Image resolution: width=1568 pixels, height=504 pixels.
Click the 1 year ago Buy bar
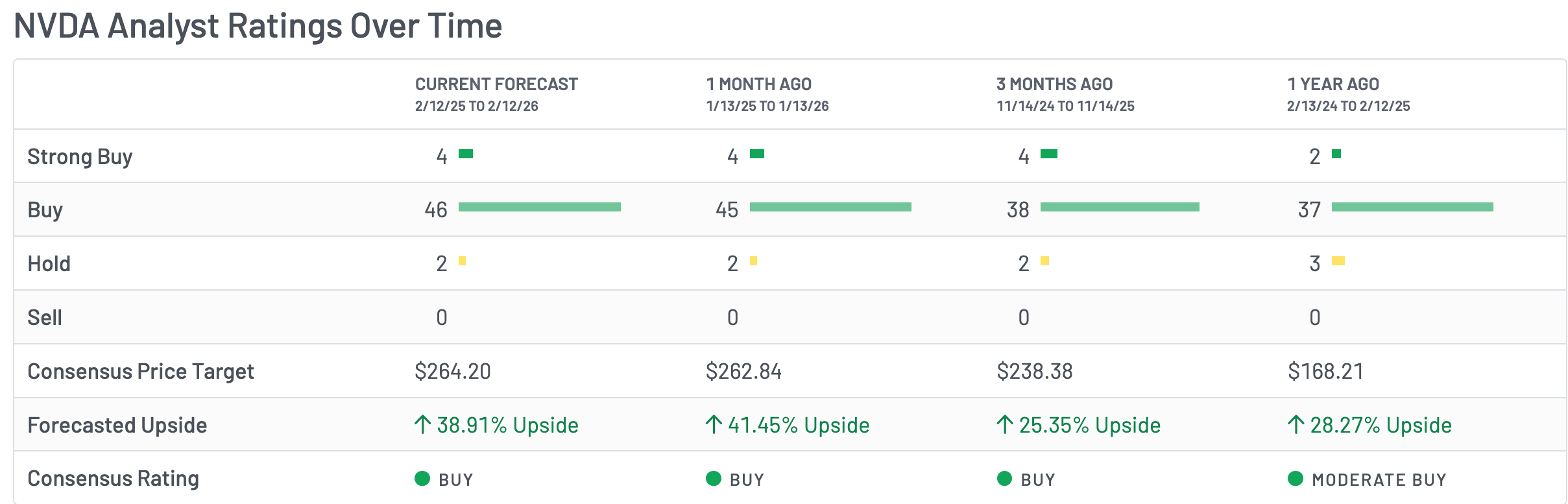click(x=1412, y=207)
